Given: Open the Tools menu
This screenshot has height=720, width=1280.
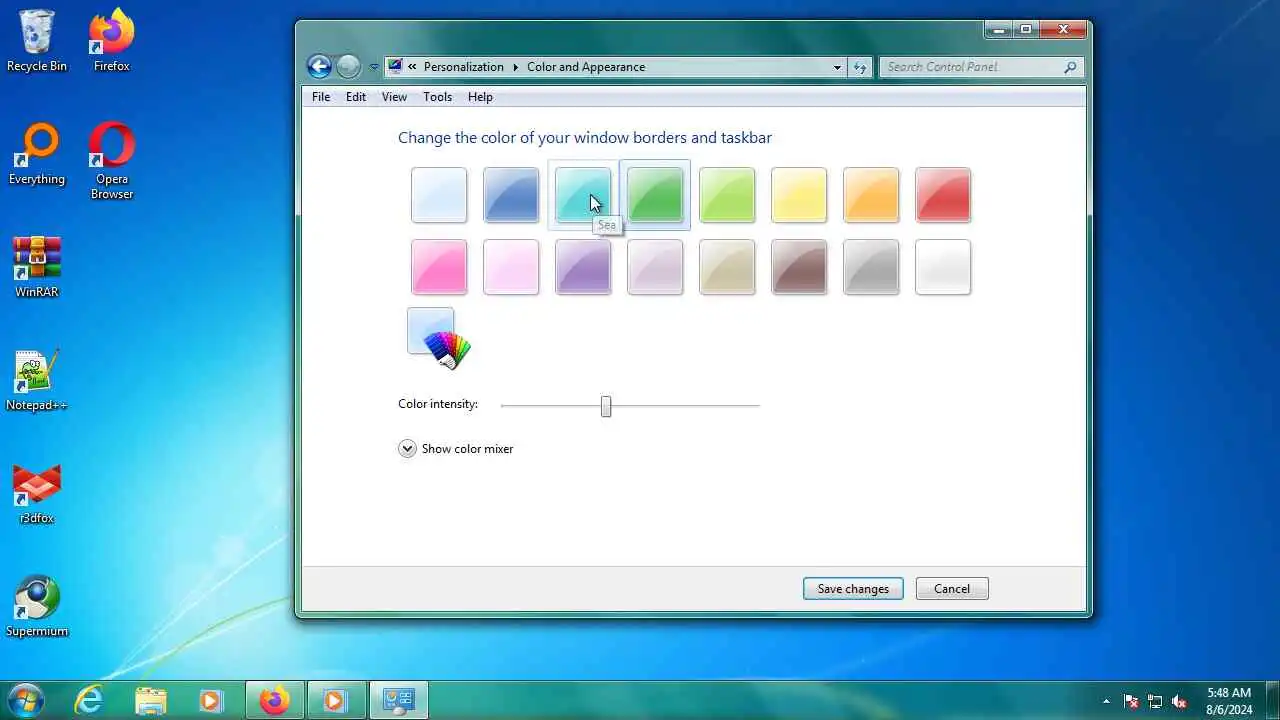Looking at the screenshot, I should click(437, 97).
